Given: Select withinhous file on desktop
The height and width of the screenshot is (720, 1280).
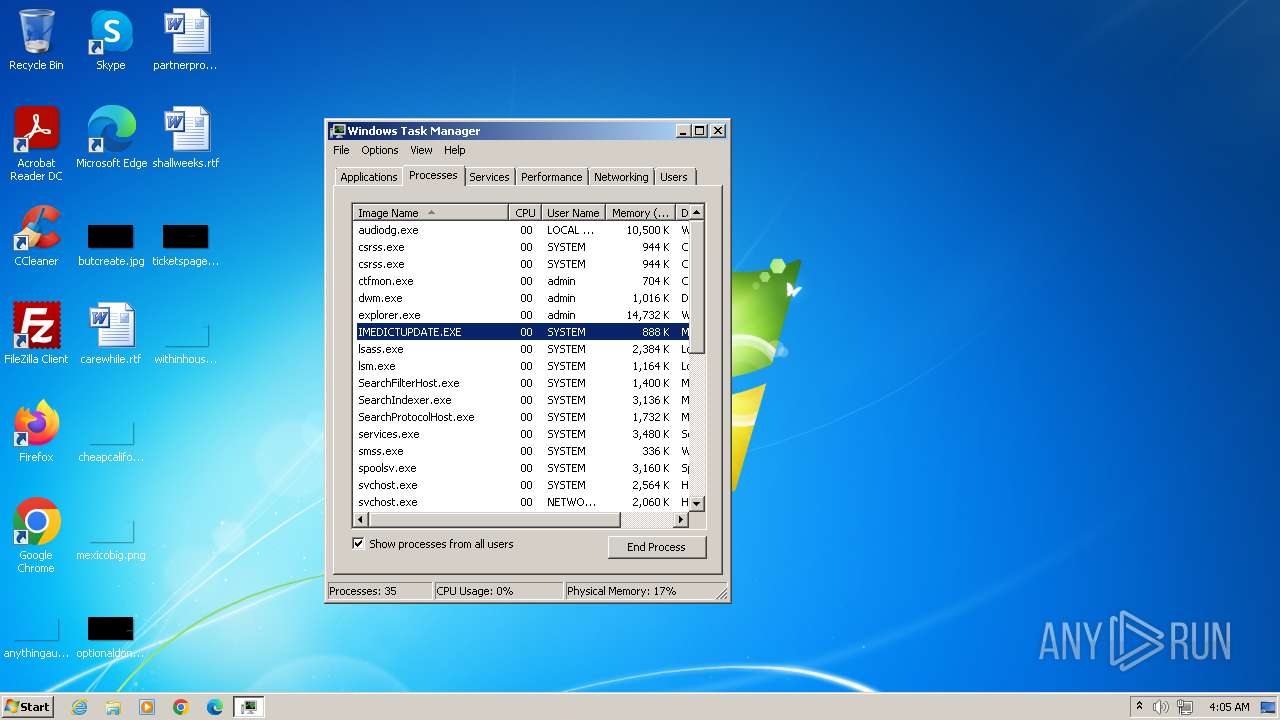Looking at the screenshot, I should (x=185, y=340).
